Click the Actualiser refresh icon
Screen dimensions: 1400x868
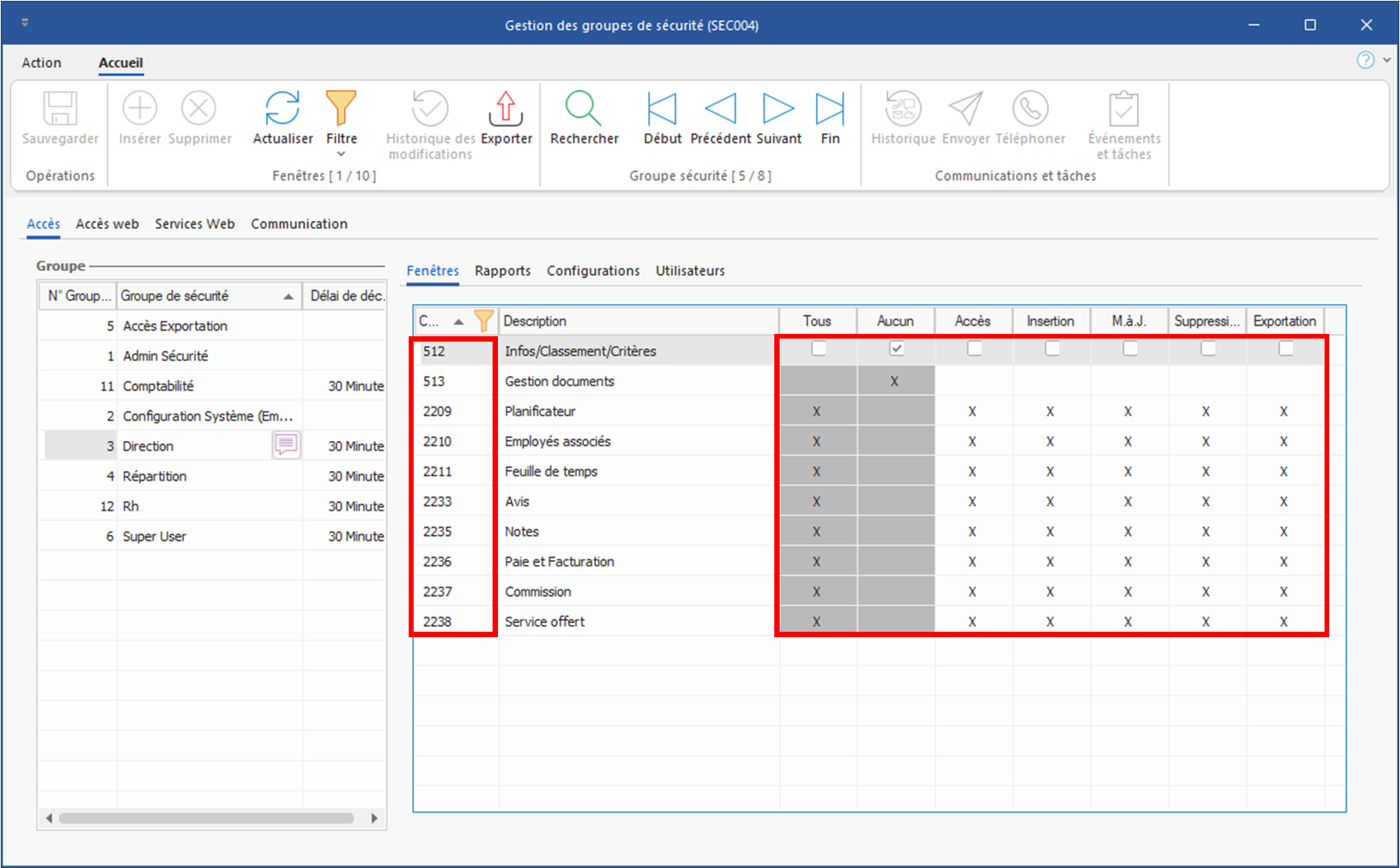282,109
